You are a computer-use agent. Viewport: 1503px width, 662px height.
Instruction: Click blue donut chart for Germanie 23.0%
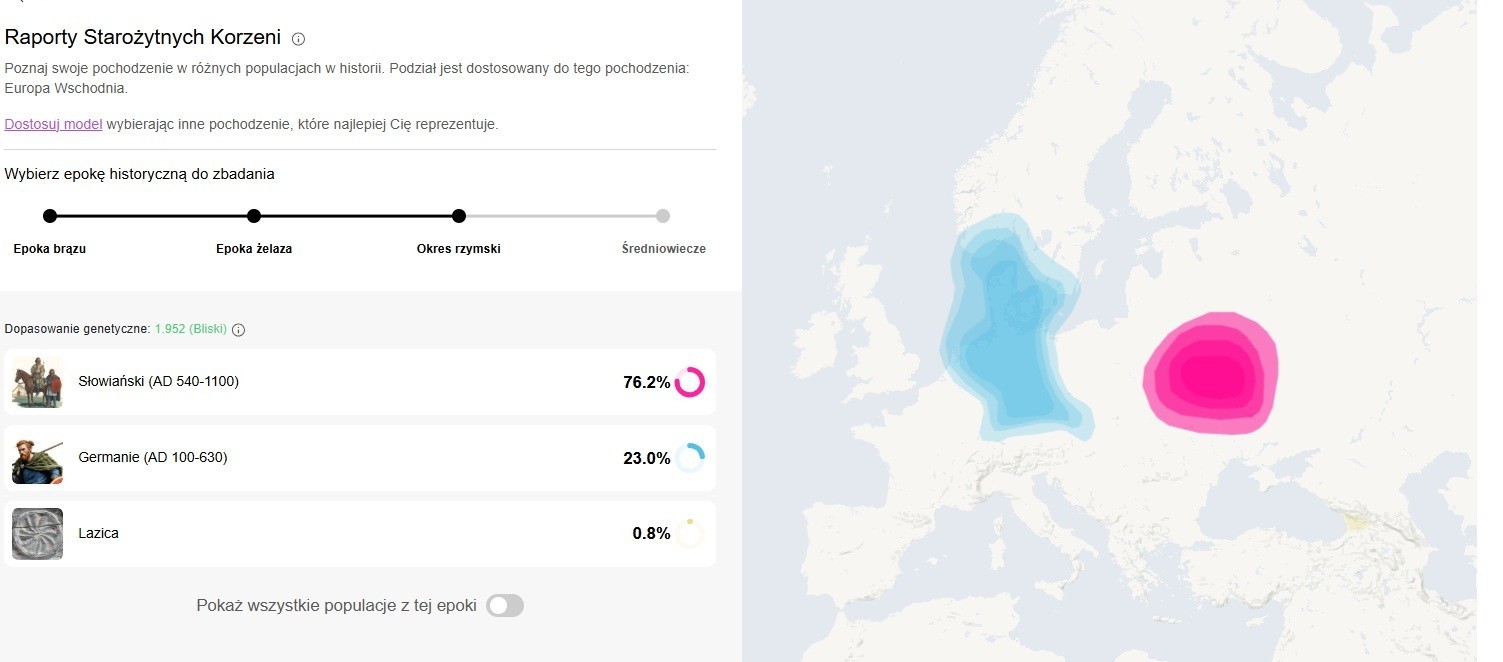[690, 458]
